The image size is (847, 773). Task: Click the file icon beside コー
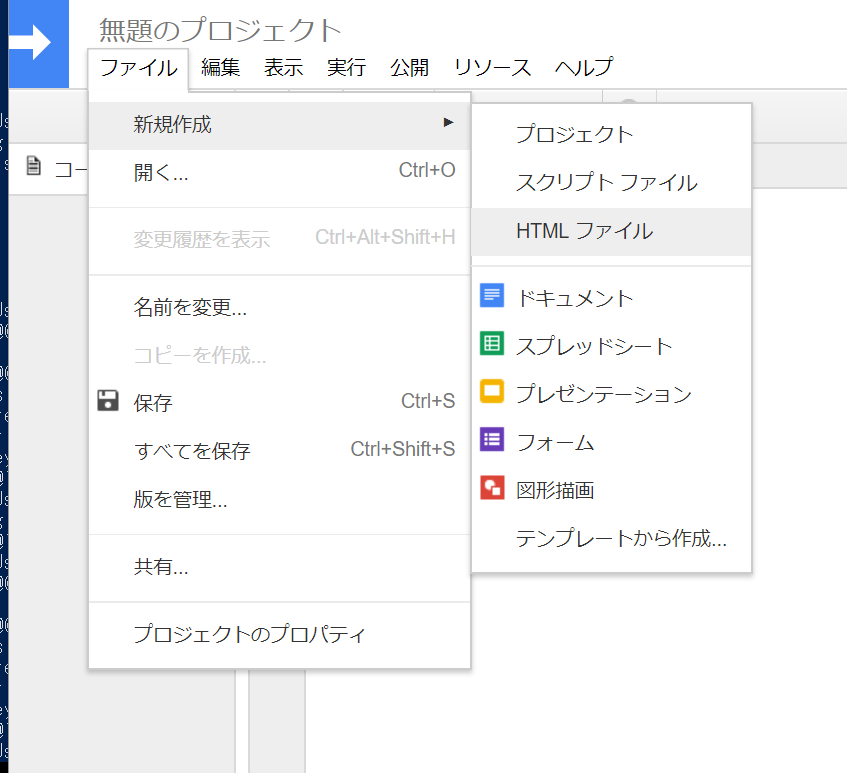click(x=33, y=165)
